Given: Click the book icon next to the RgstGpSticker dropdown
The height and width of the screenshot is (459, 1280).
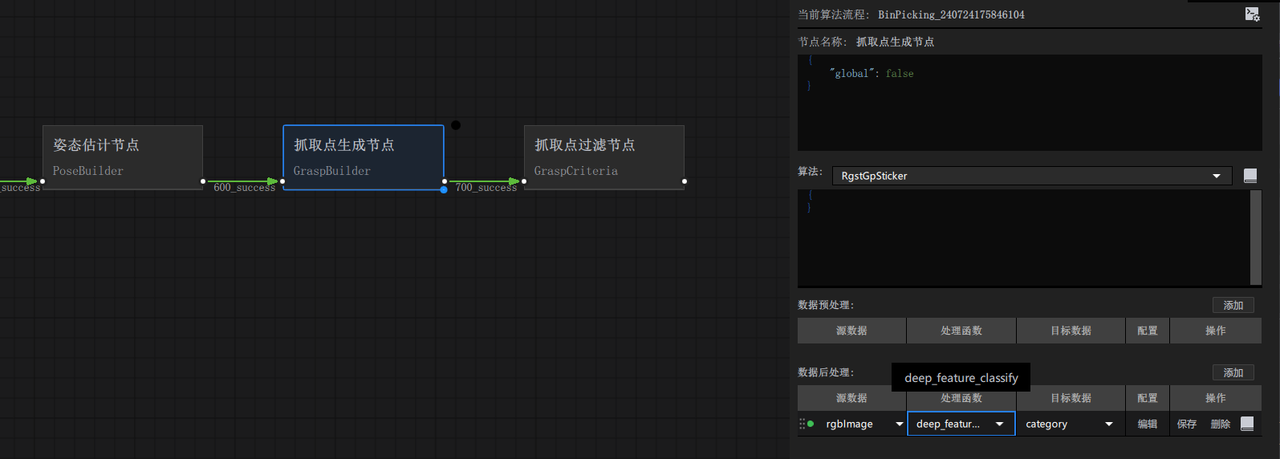Looking at the screenshot, I should [x=1250, y=176].
